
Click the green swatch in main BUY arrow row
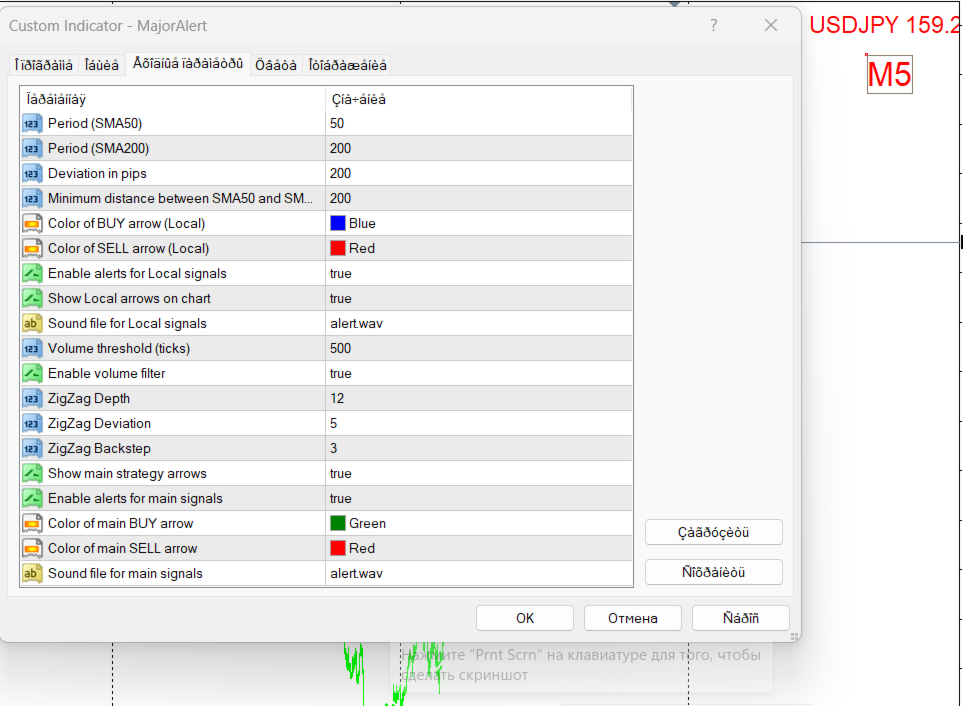point(338,524)
